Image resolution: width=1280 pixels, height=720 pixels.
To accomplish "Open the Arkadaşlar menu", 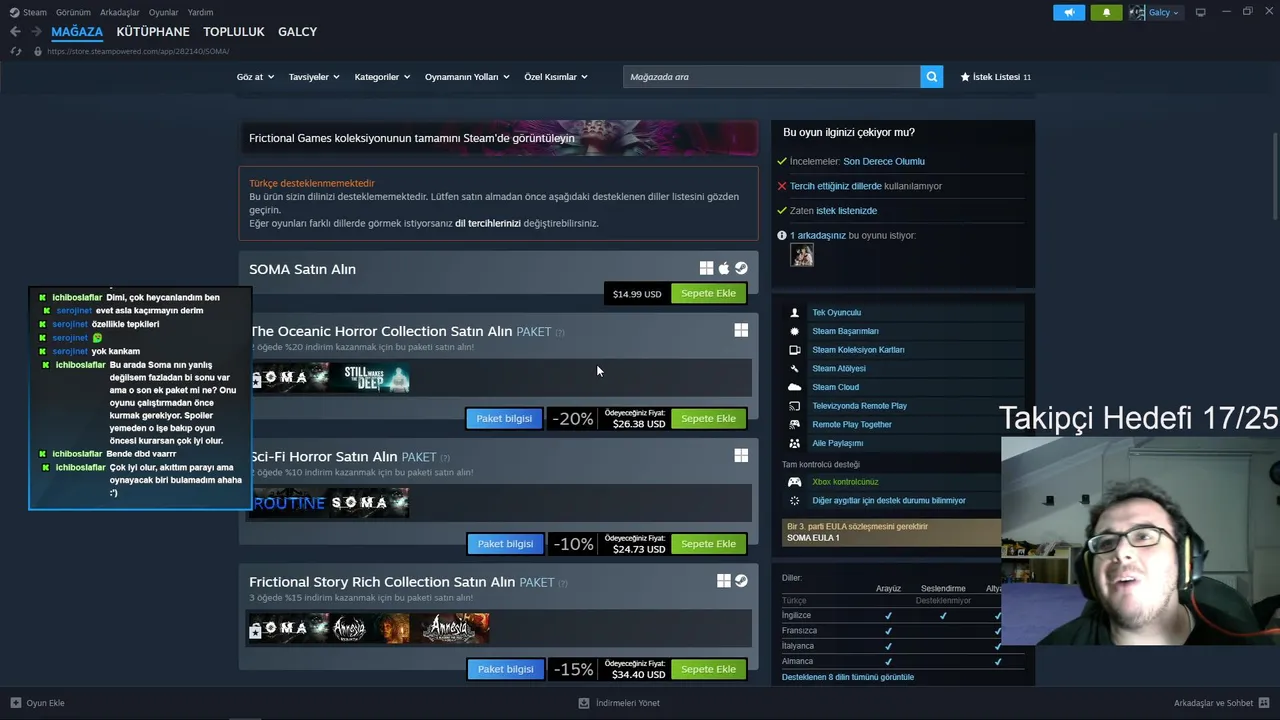I will tap(120, 13).
